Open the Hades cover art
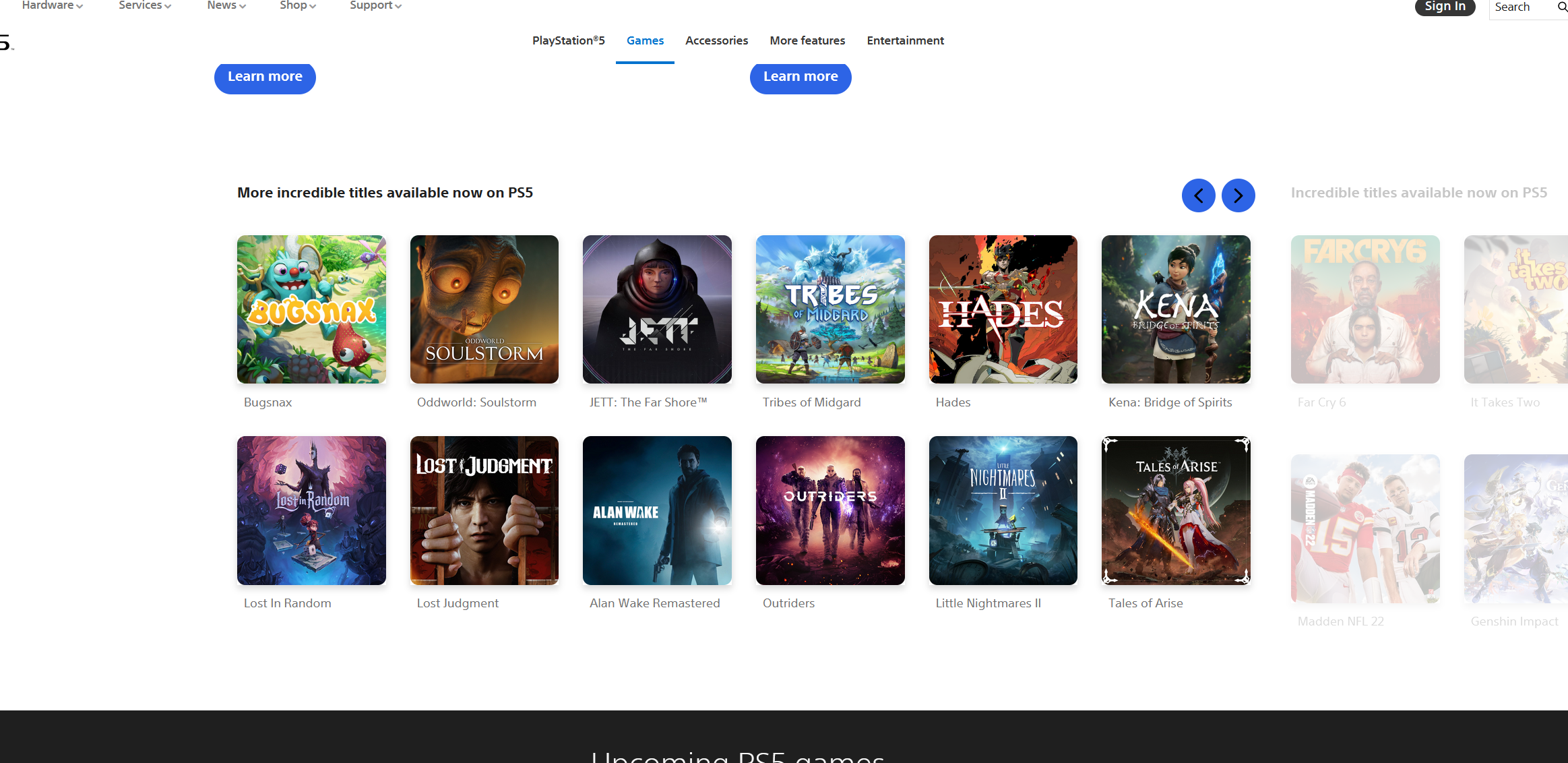 tap(1003, 309)
